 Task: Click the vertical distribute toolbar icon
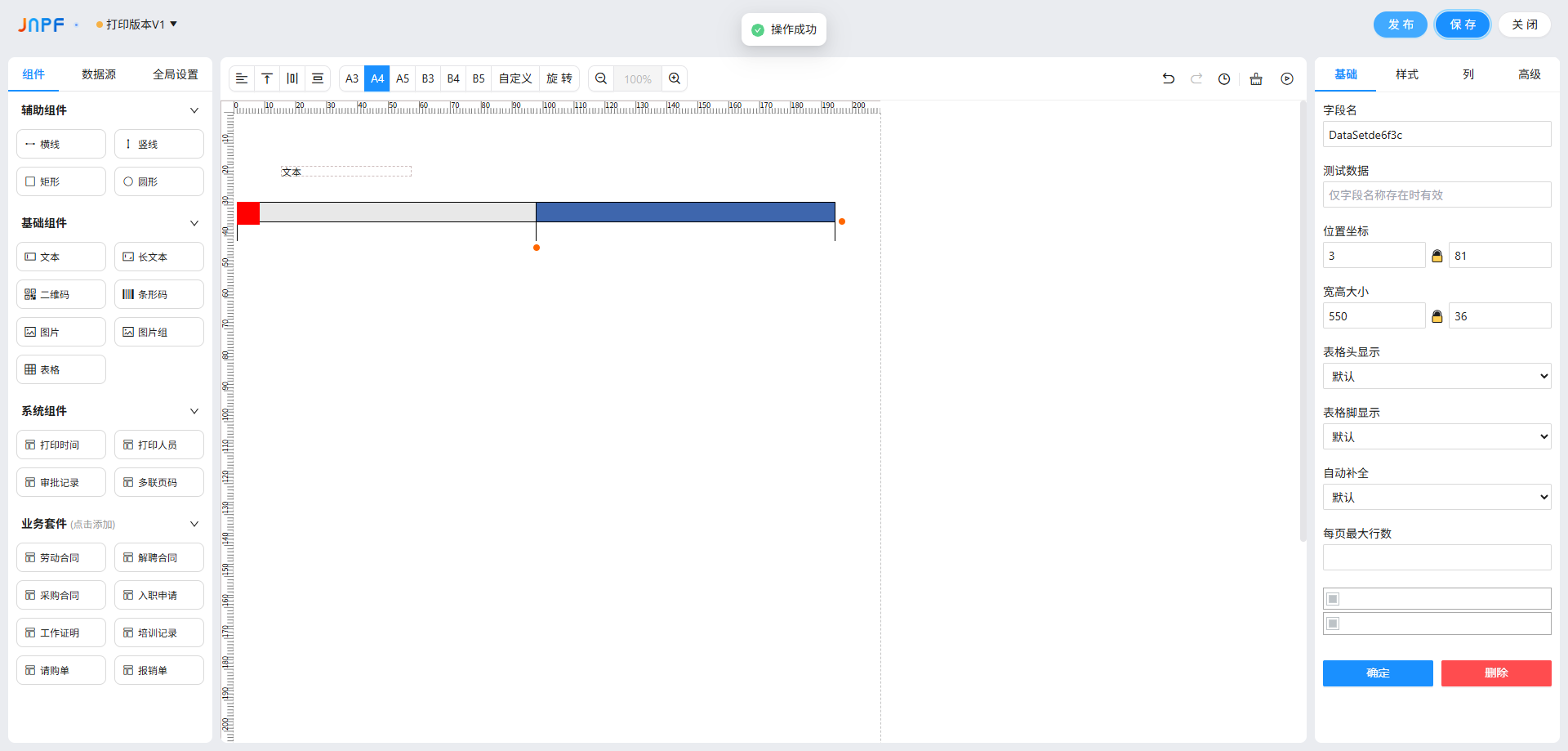click(318, 78)
